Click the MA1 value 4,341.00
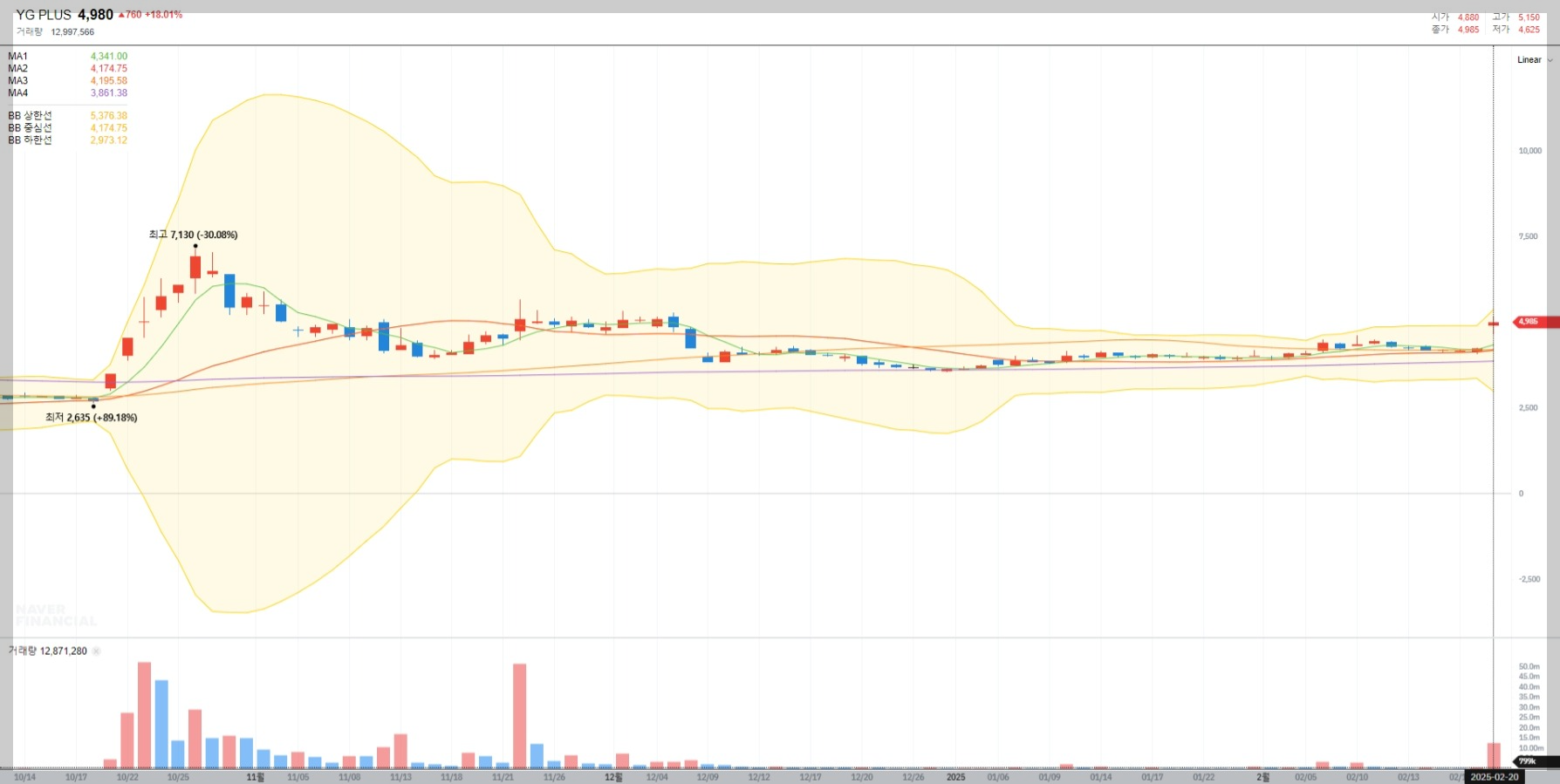 (x=109, y=57)
